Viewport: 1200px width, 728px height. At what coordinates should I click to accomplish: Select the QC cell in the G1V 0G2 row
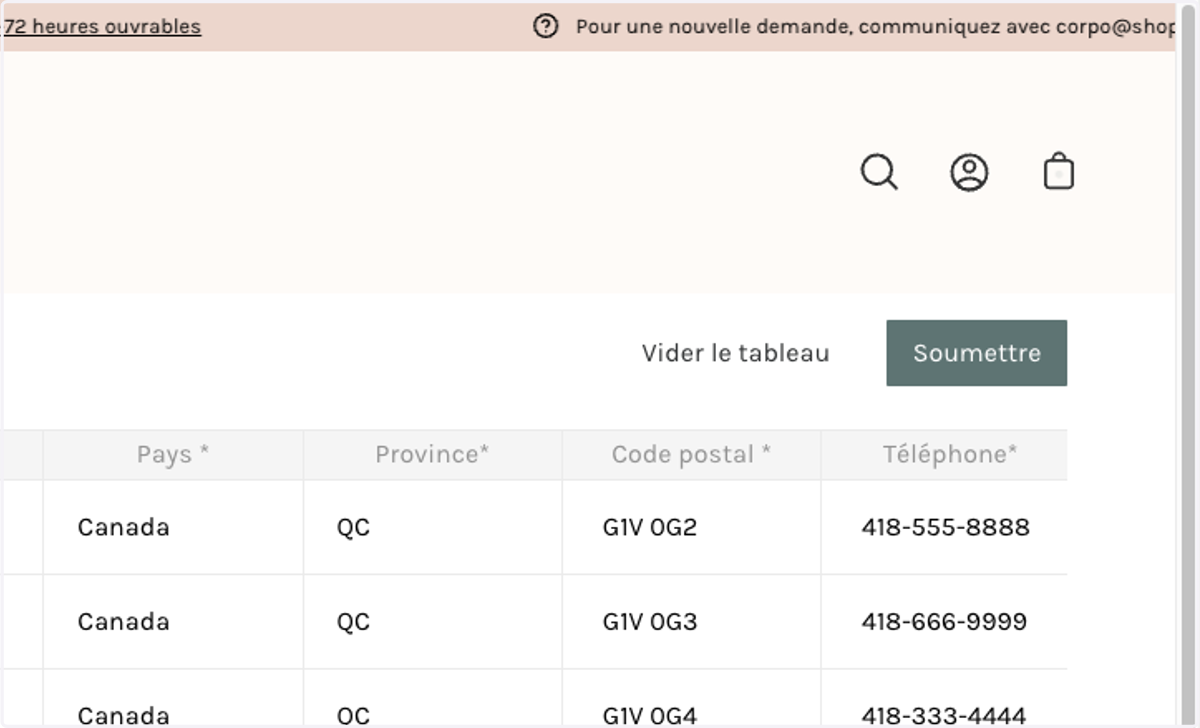(432, 527)
